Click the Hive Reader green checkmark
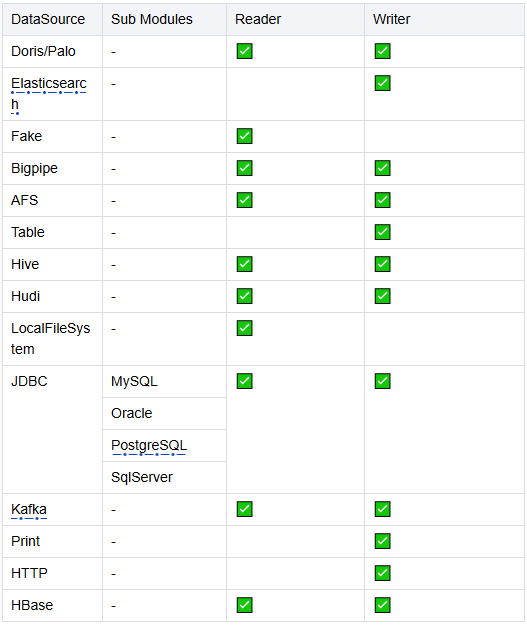 point(244,264)
